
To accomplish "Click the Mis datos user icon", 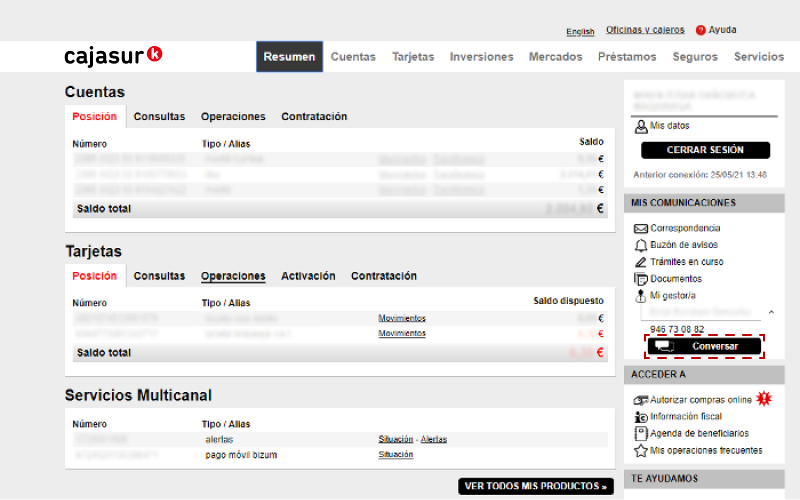I will (x=641, y=126).
